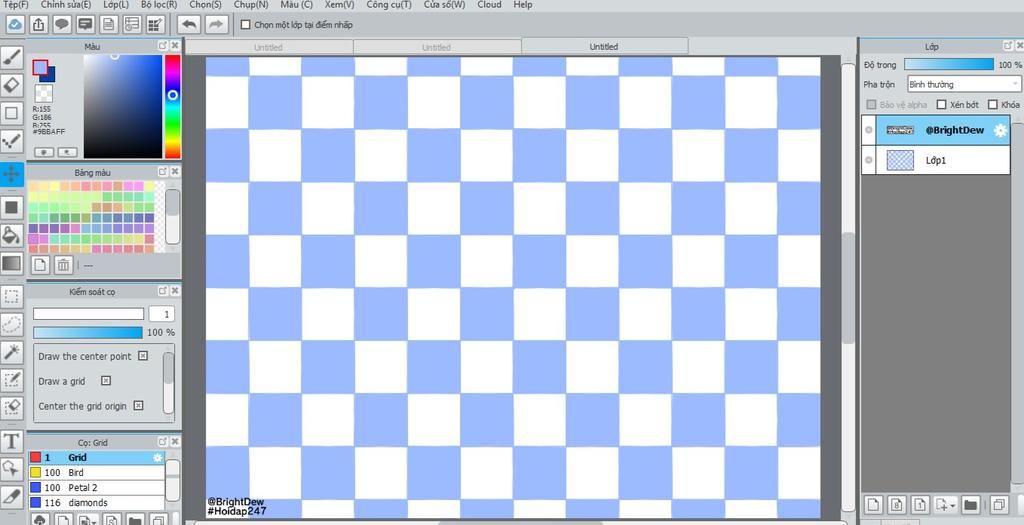Switch to the first Untitled tab
1024x525 pixels.
coord(268,47)
